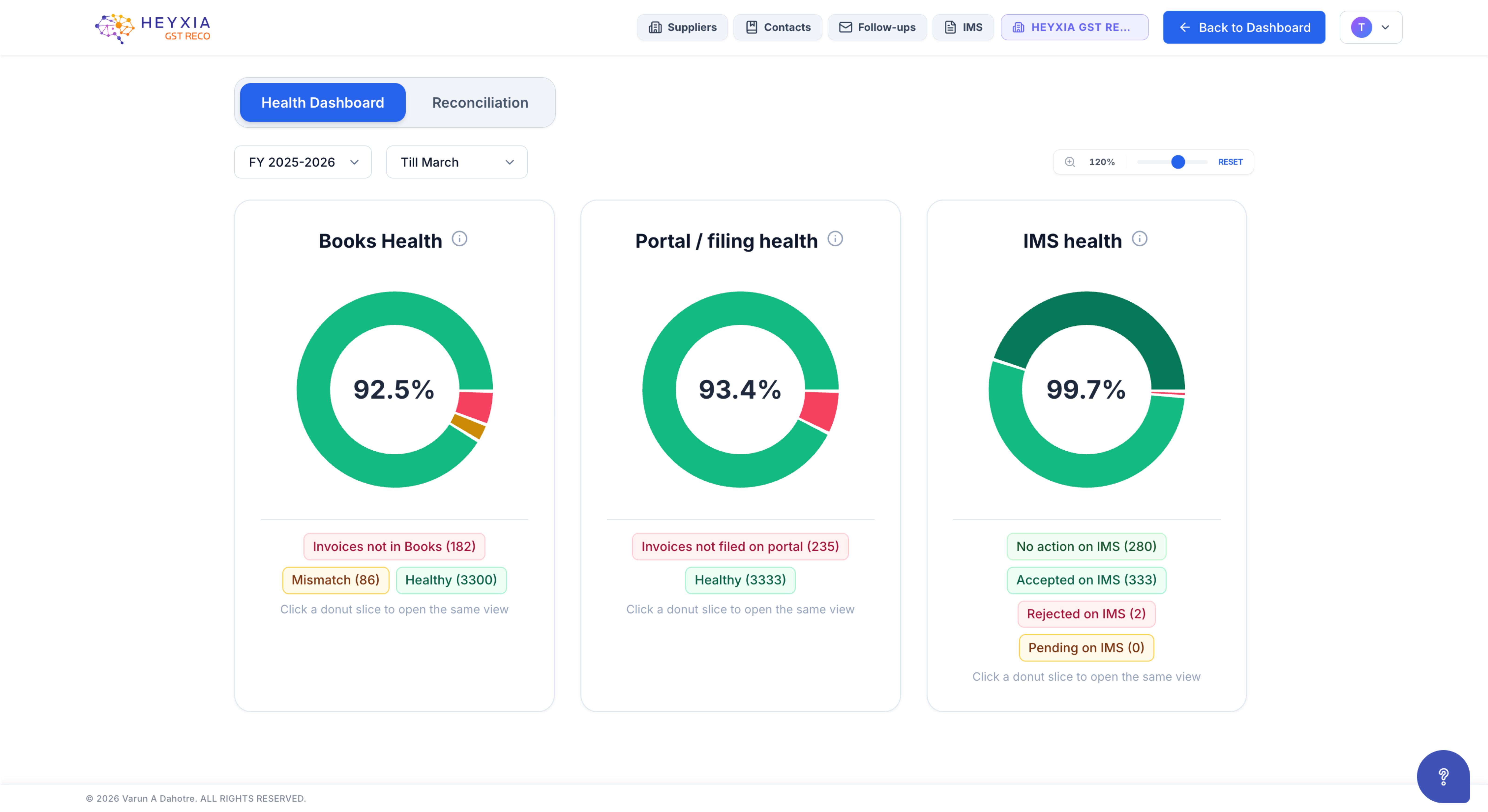
Task: Open Healthy (3333) in Portal health
Action: (x=740, y=580)
